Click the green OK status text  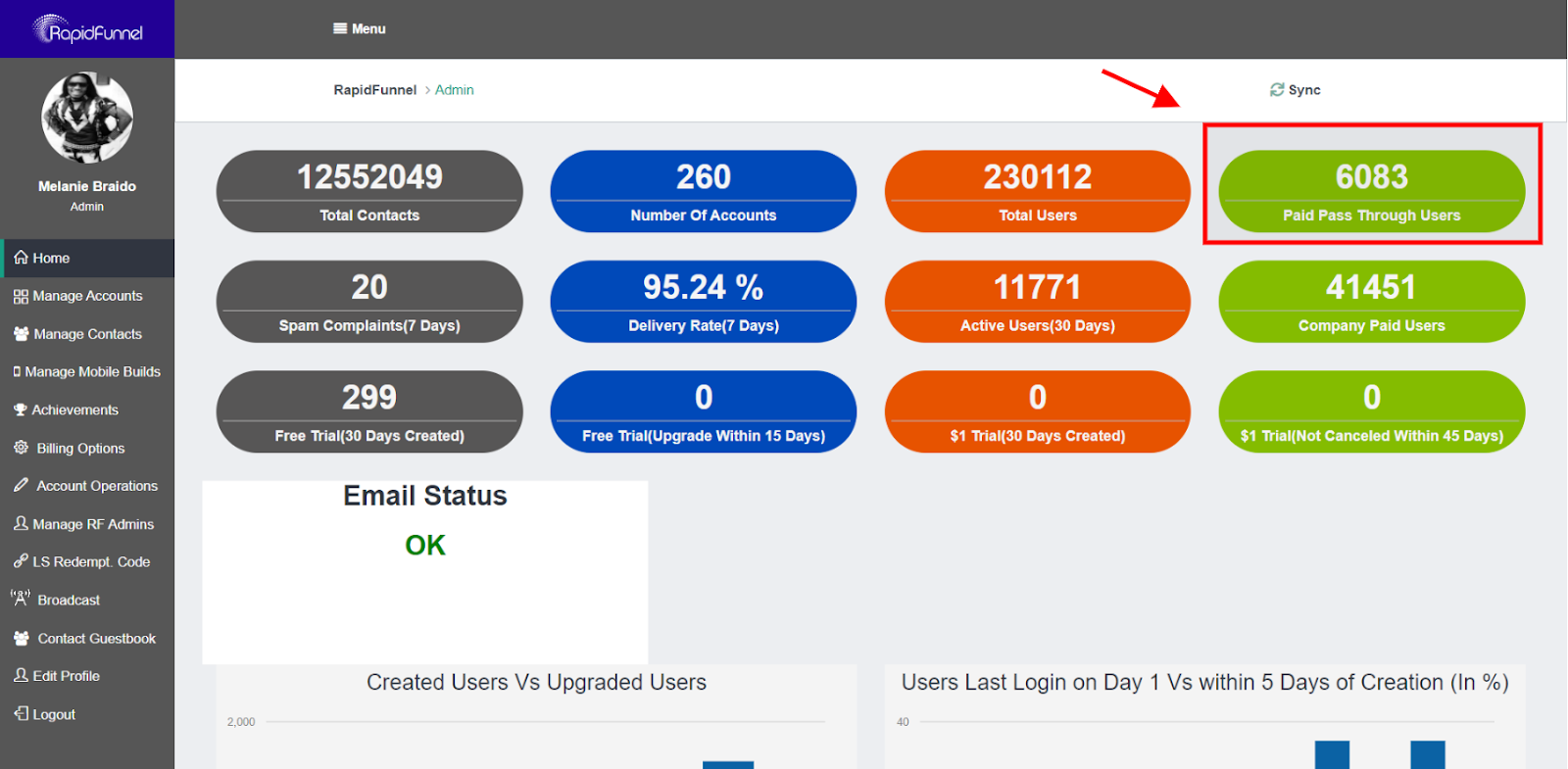point(425,546)
